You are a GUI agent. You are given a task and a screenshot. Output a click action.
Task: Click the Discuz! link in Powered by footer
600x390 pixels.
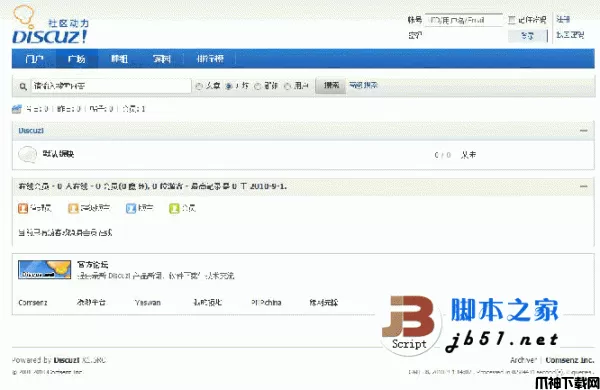[67, 361]
